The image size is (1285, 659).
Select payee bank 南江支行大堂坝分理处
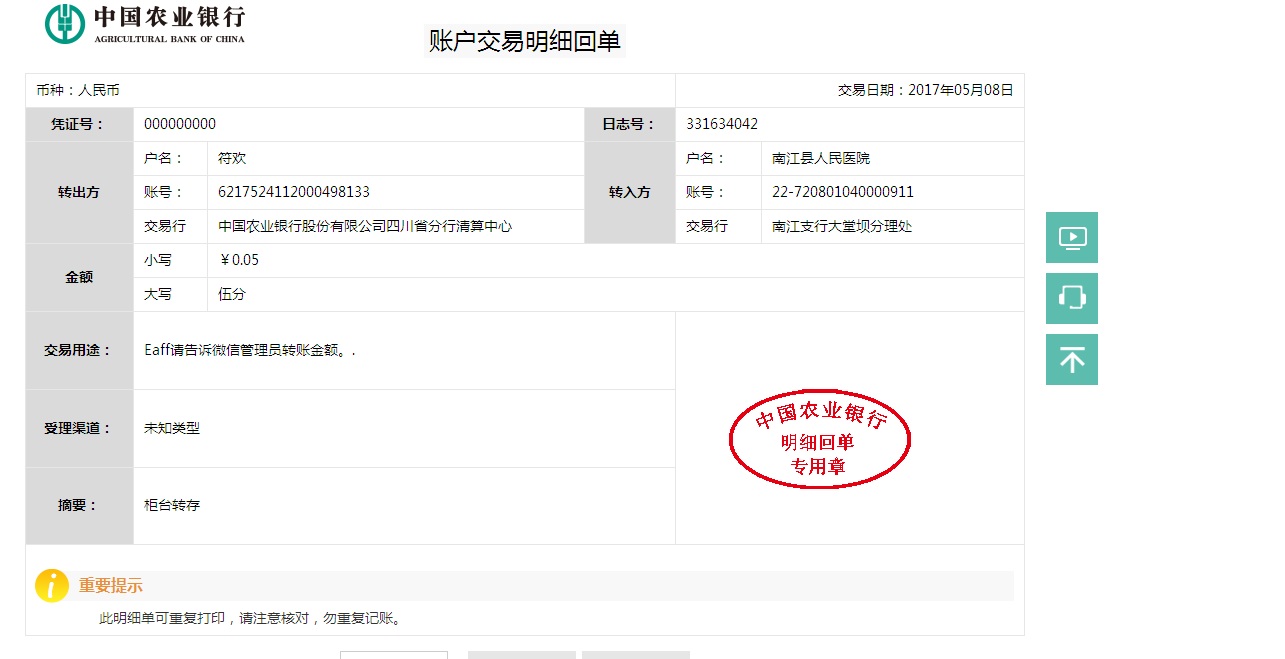pos(842,226)
